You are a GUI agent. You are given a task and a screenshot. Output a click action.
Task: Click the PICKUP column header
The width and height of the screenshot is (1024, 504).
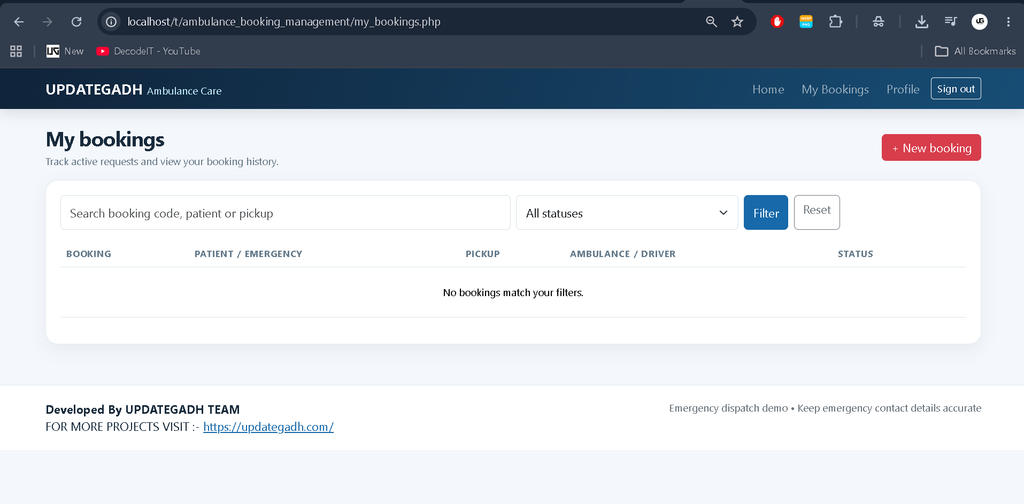pos(483,254)
